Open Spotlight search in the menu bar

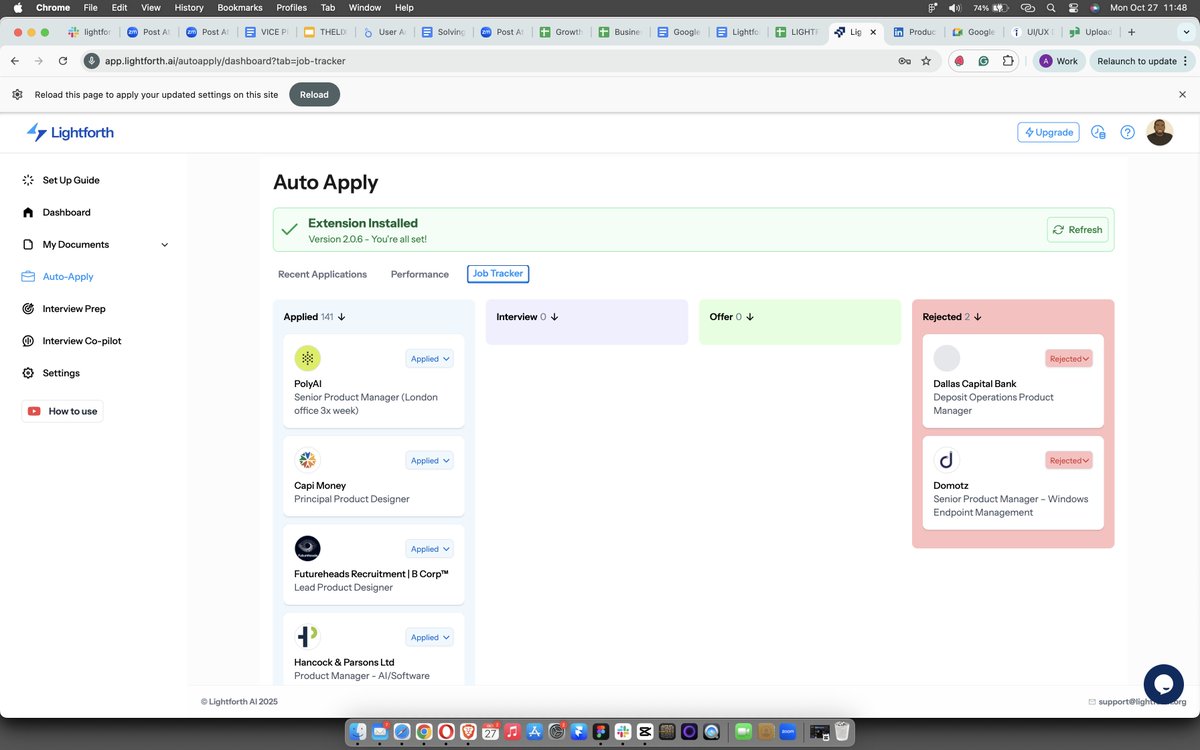1050,7
